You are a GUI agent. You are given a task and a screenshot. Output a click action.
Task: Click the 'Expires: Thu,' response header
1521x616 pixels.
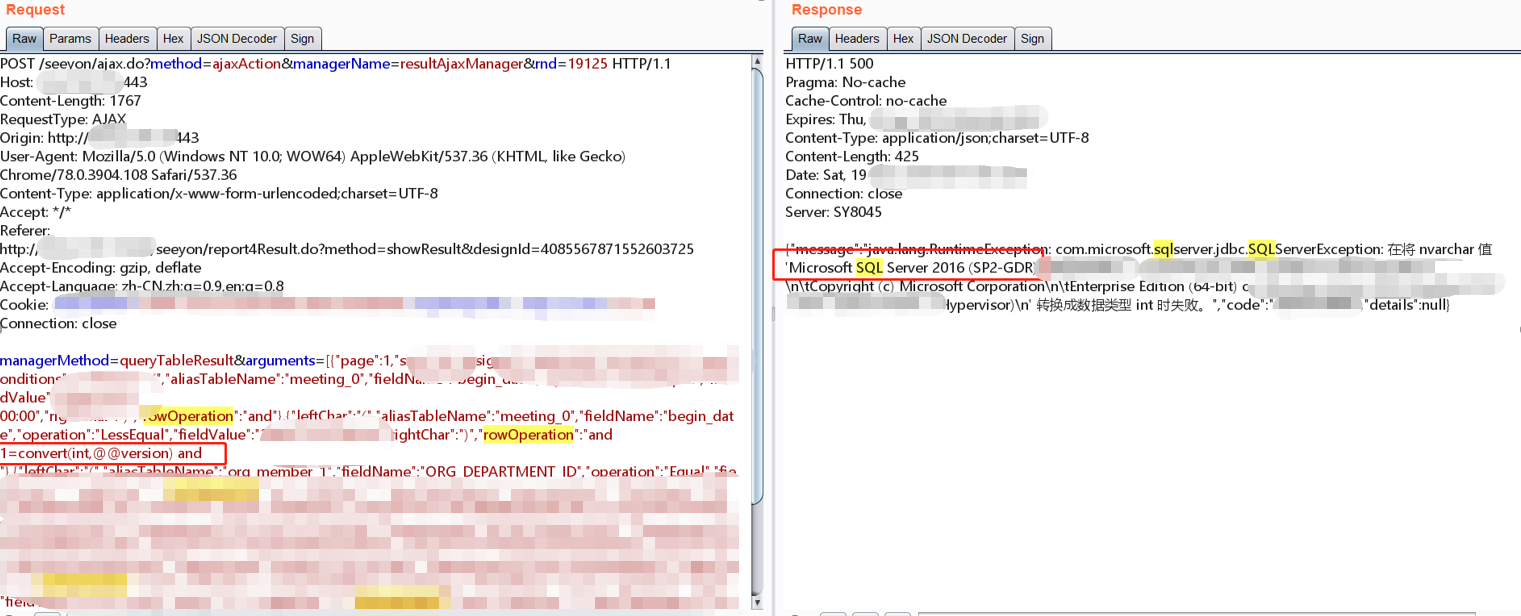click(915, 119)
